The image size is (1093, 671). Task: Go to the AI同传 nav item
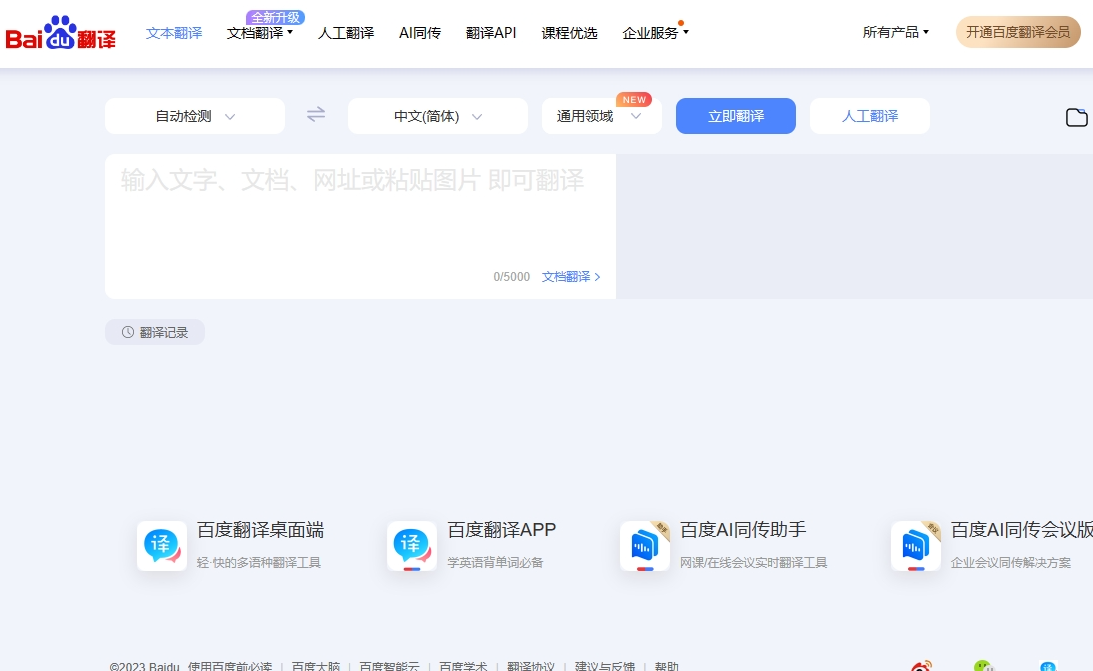[x=420, y=33]
